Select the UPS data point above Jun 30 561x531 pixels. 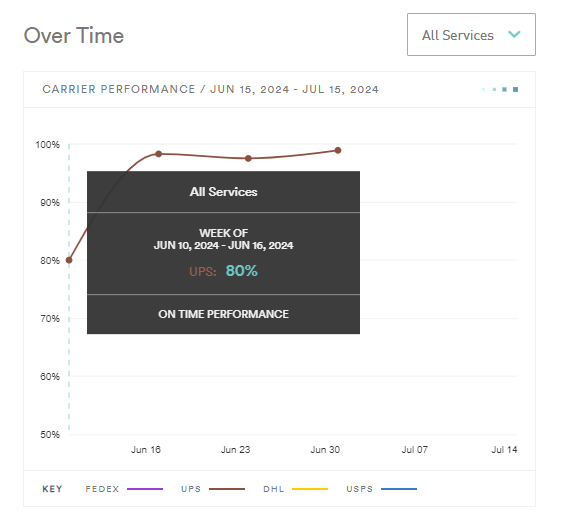click(338, 150)
